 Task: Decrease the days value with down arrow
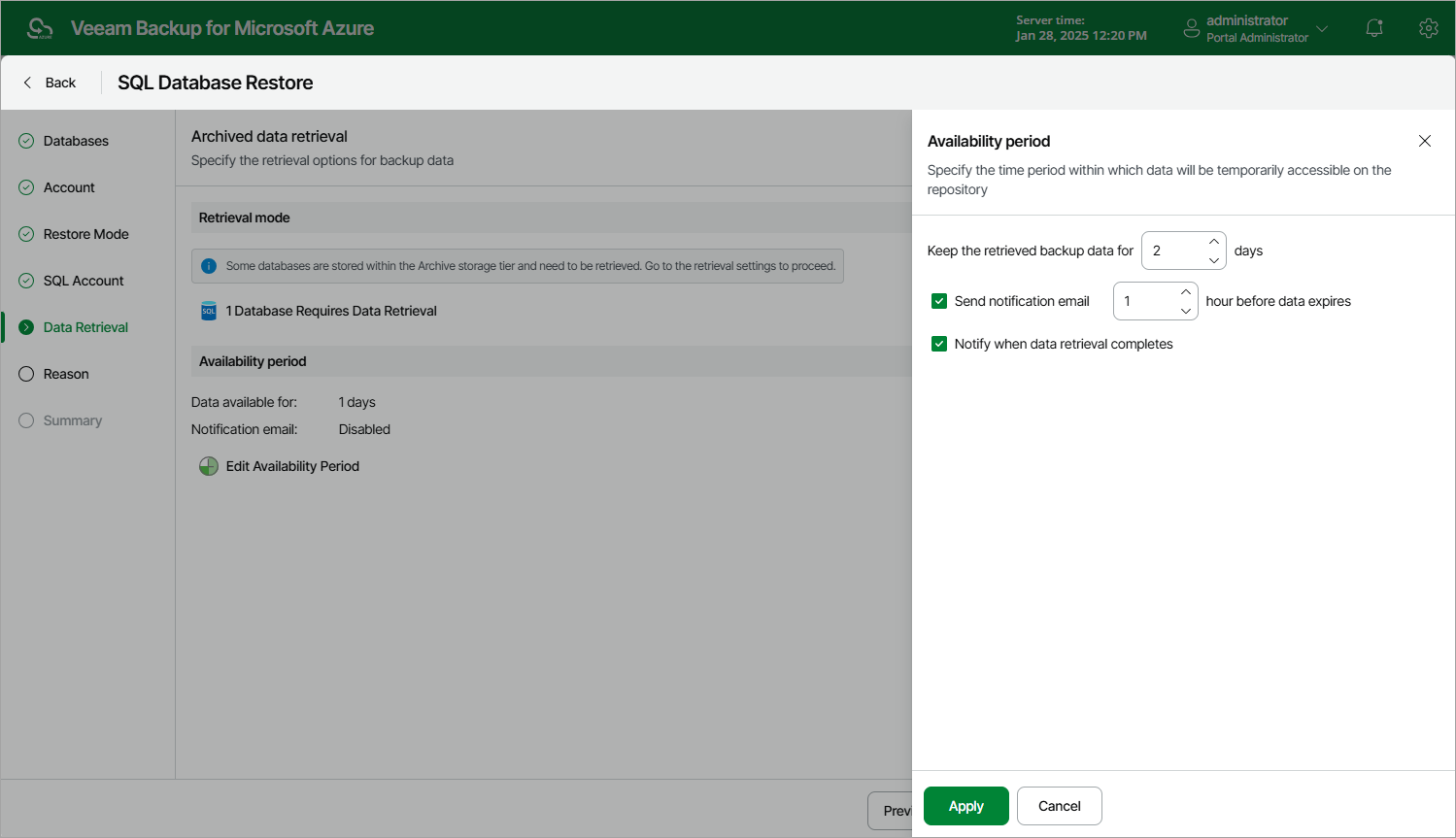pos(1214,260)
